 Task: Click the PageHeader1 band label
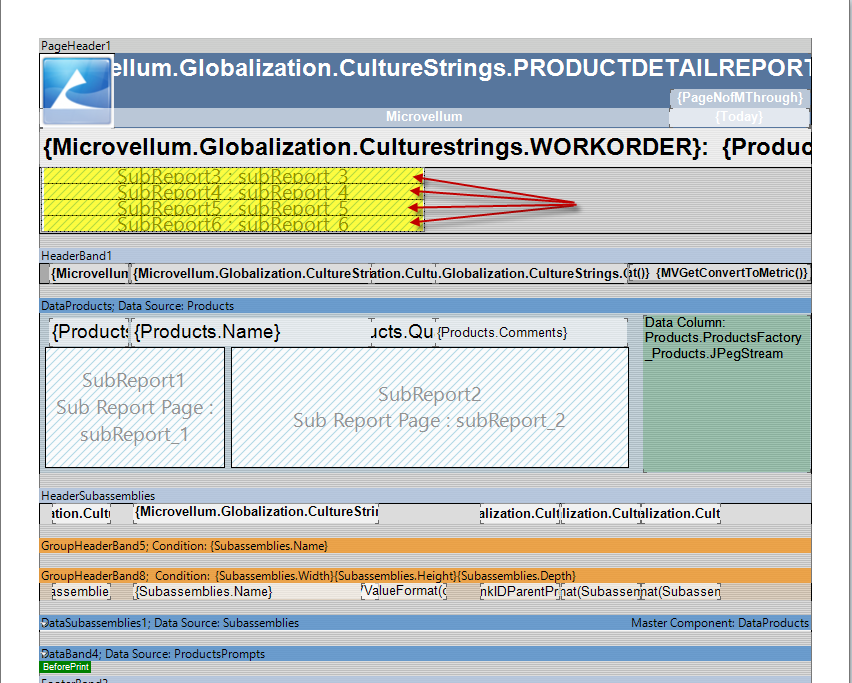[x=76, y=46]
